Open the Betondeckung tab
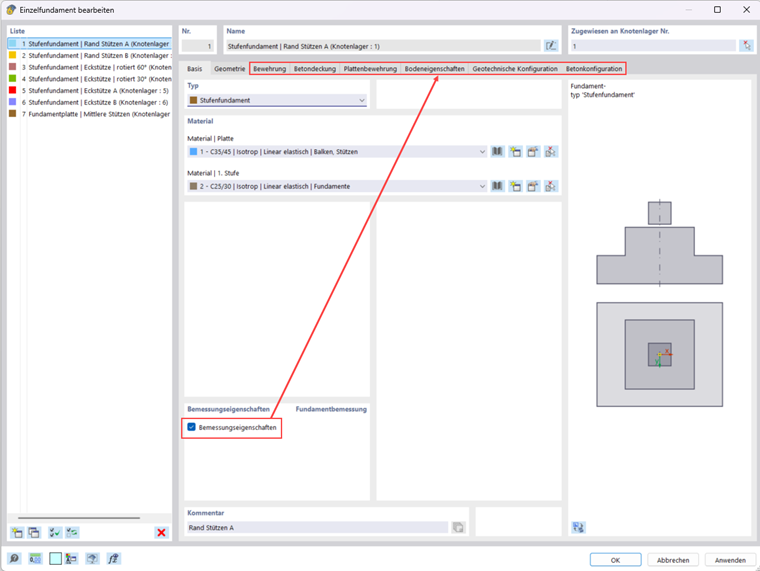The image size is (760, 571). click(315, 69)
